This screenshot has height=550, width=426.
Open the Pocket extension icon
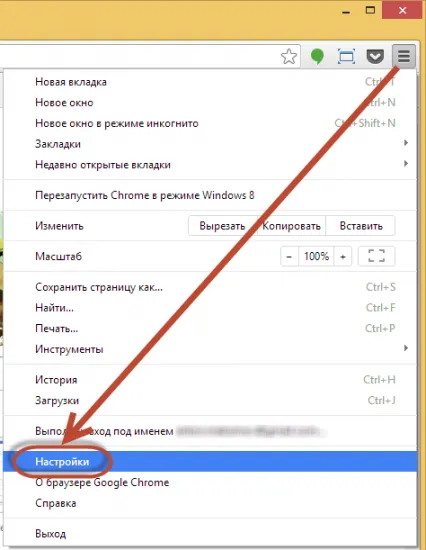pyautogui.click(x=375, y=56)
